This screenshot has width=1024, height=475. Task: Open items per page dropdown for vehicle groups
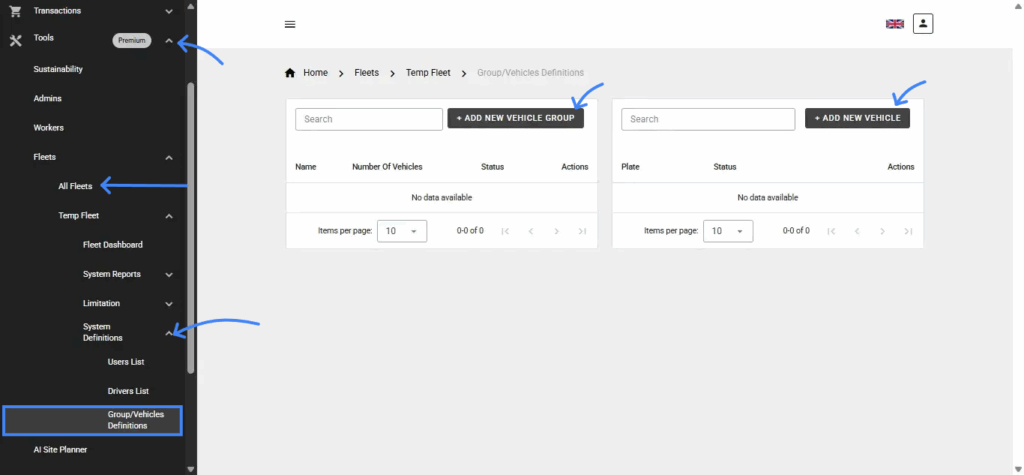401,231
